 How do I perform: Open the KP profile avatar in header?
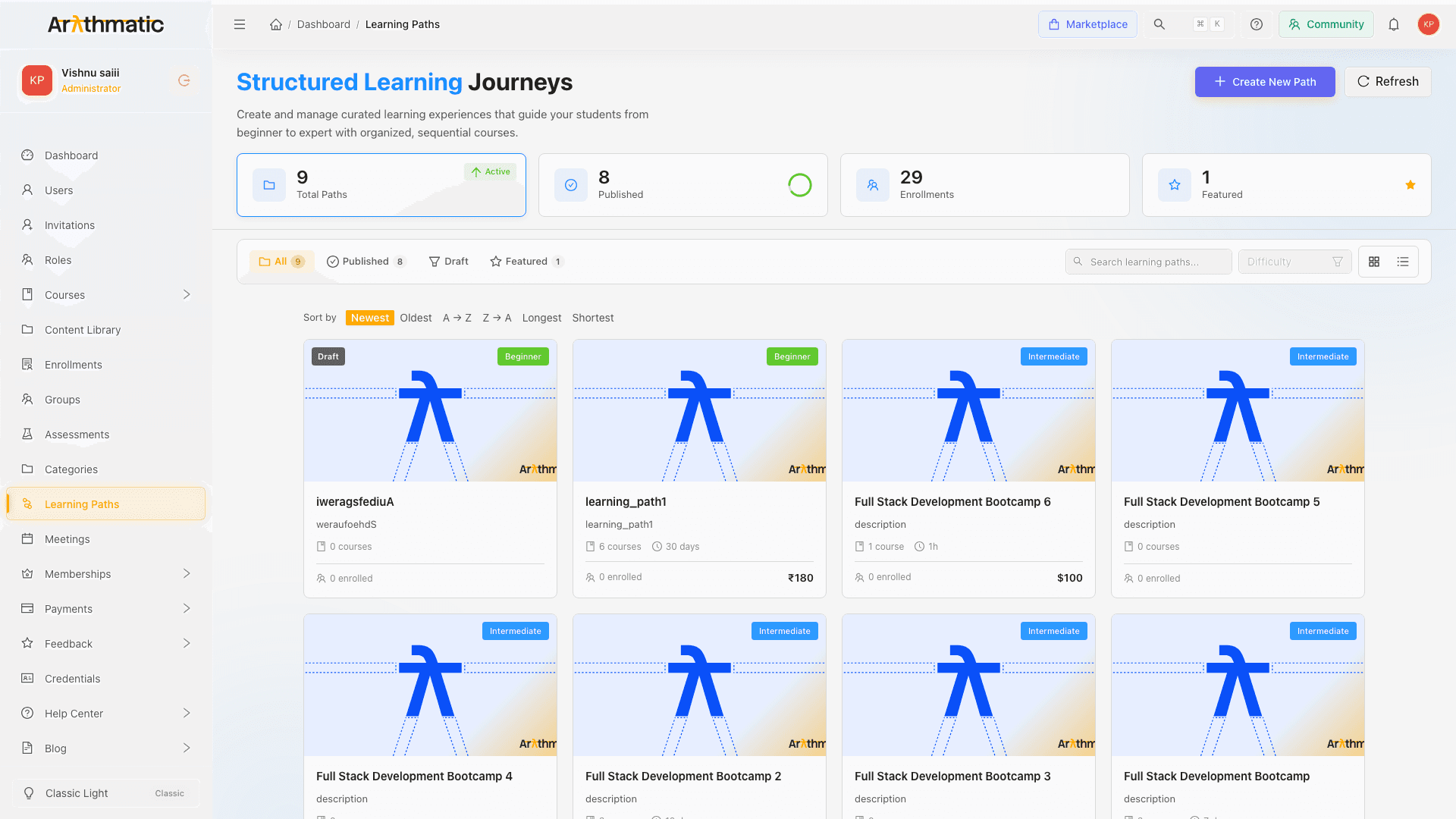point(1429,24)
